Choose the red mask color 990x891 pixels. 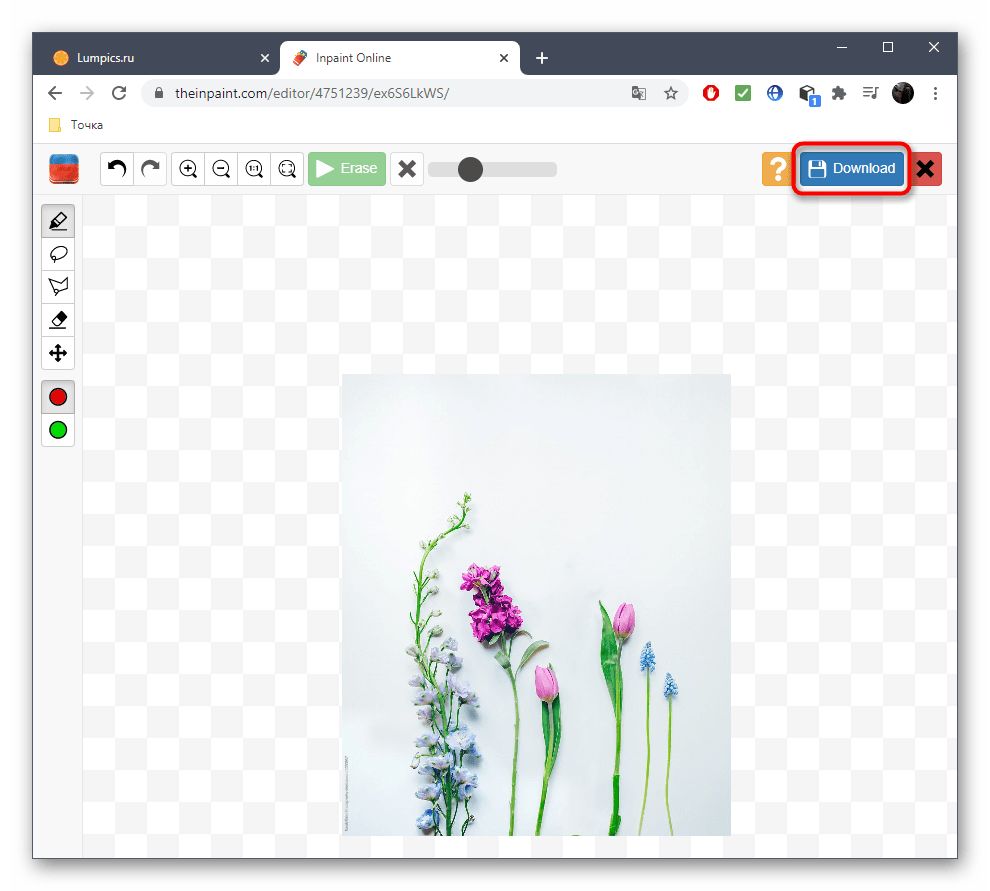coord(58,397)
